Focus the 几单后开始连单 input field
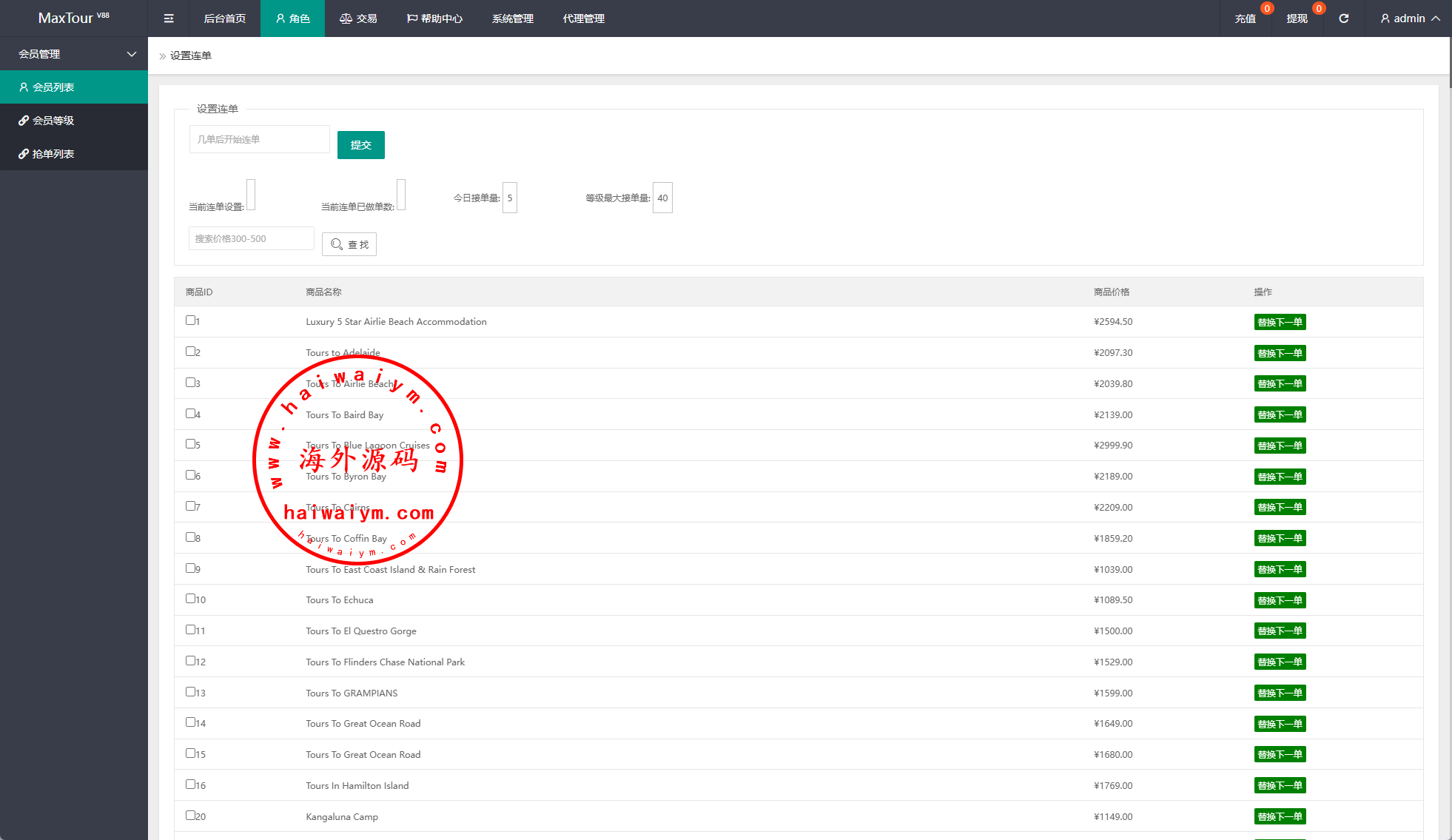Screen dimensions: 1452x840 tap(259, 139)
